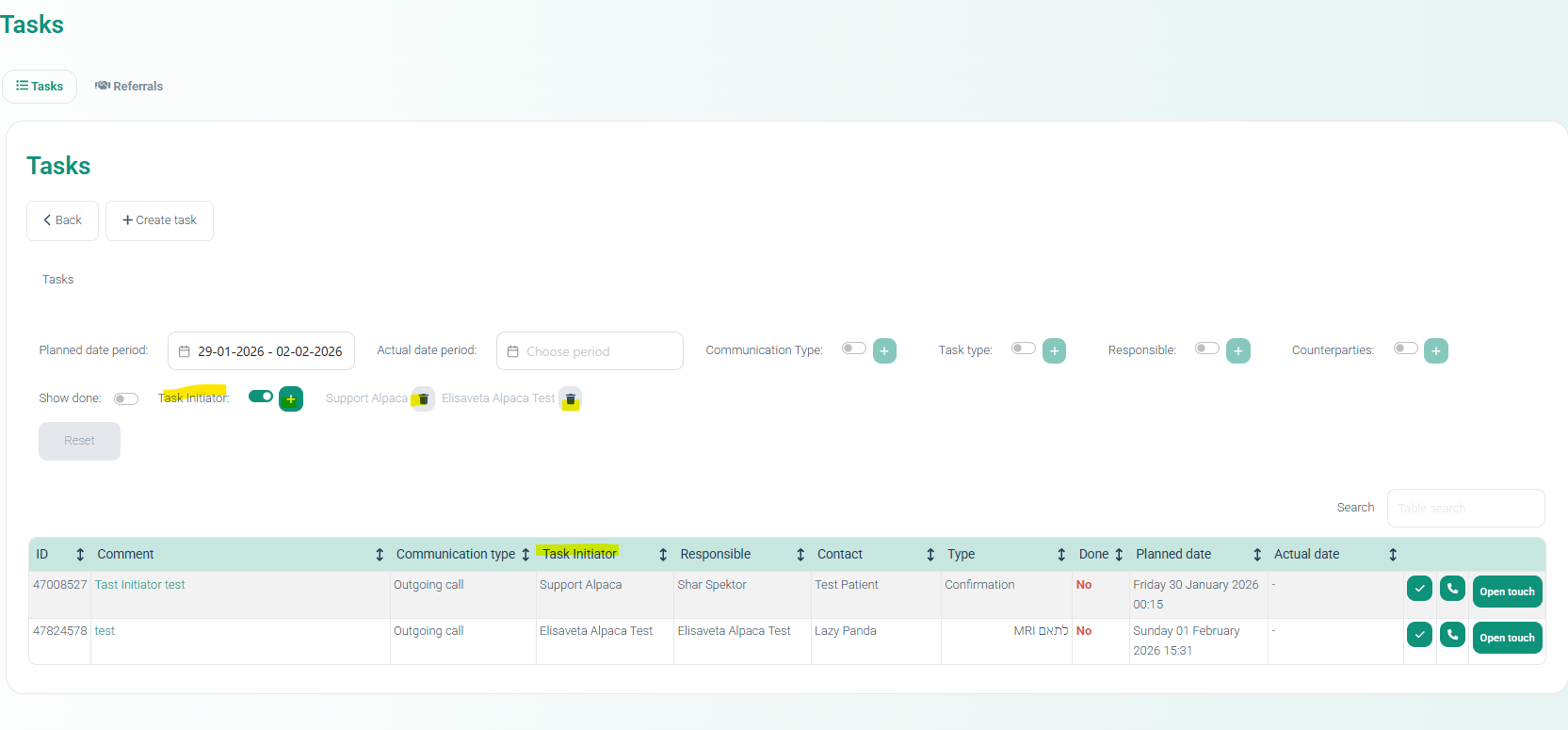Click plus icon beside Responsible filter
Viewport: 1568px width, 730px height.
coord(1237,351)
